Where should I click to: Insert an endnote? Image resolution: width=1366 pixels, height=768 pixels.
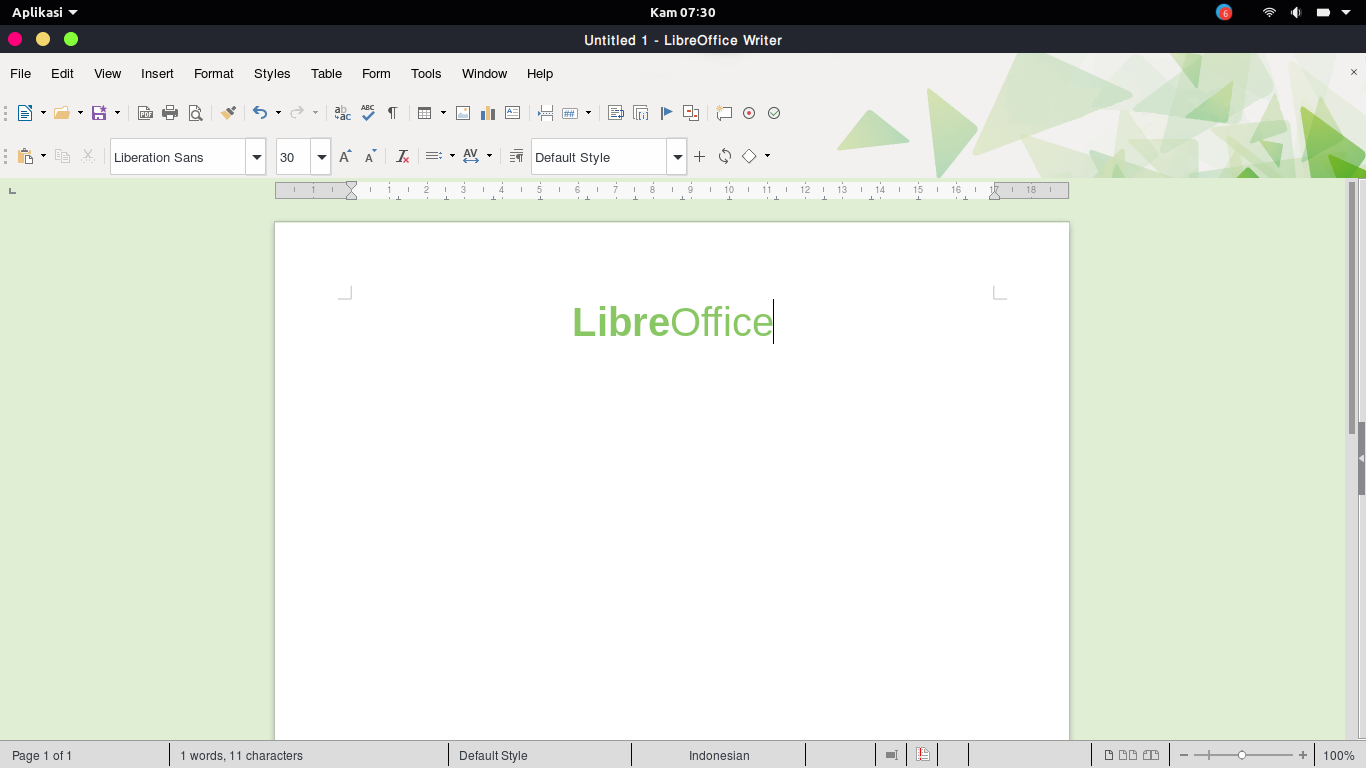coord(641,113)
